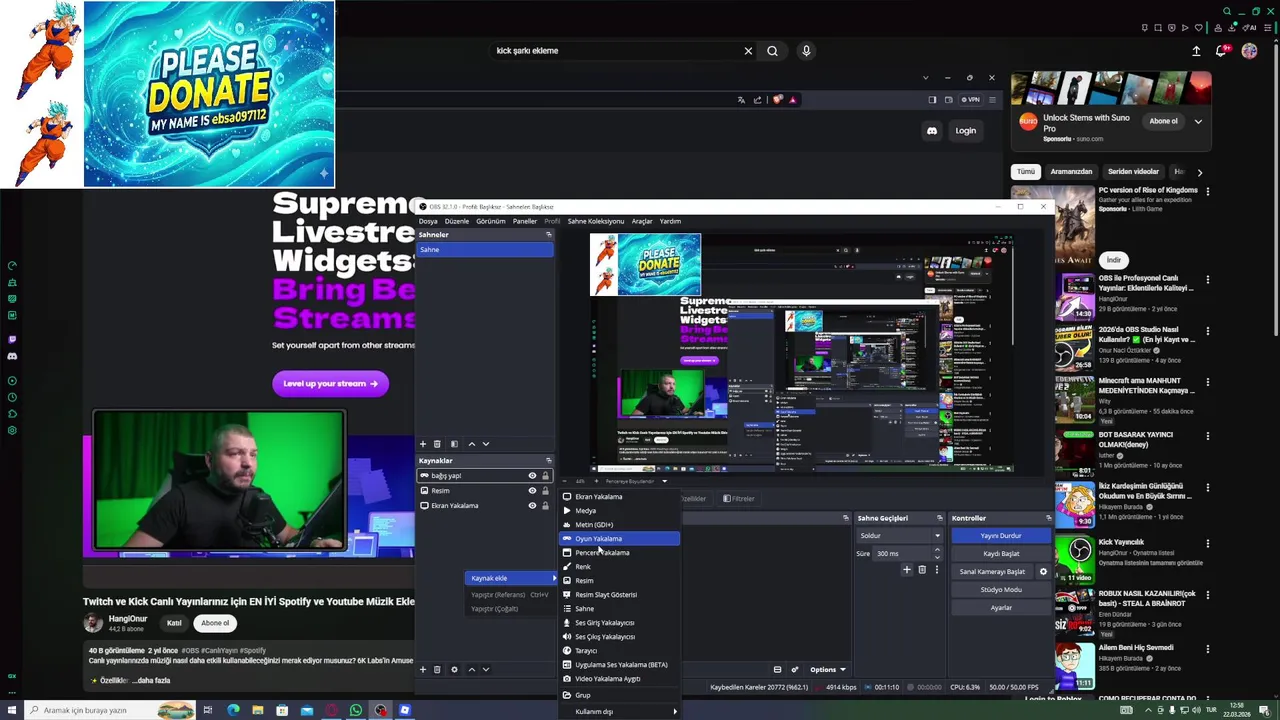Choose Grup in the add-source menu
The height and width of the screenshot is (720, 1280).
pos(619,695)
